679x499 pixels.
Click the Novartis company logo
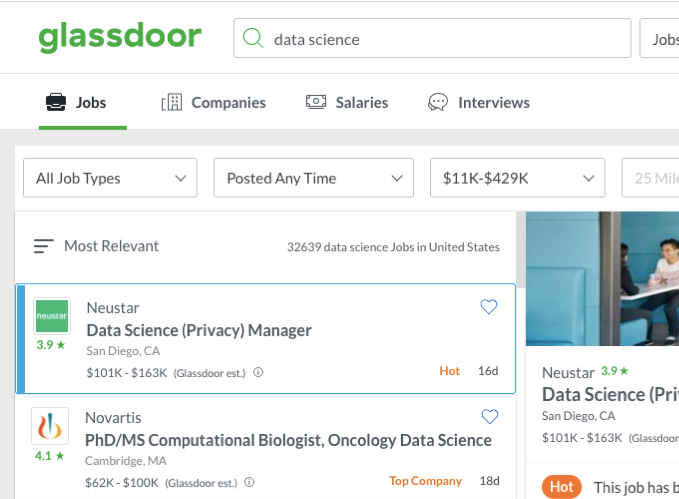(x=50, y=426)
